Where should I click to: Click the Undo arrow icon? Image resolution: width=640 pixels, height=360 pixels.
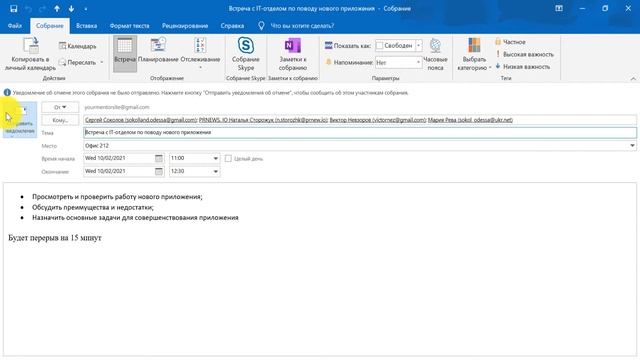28,9
